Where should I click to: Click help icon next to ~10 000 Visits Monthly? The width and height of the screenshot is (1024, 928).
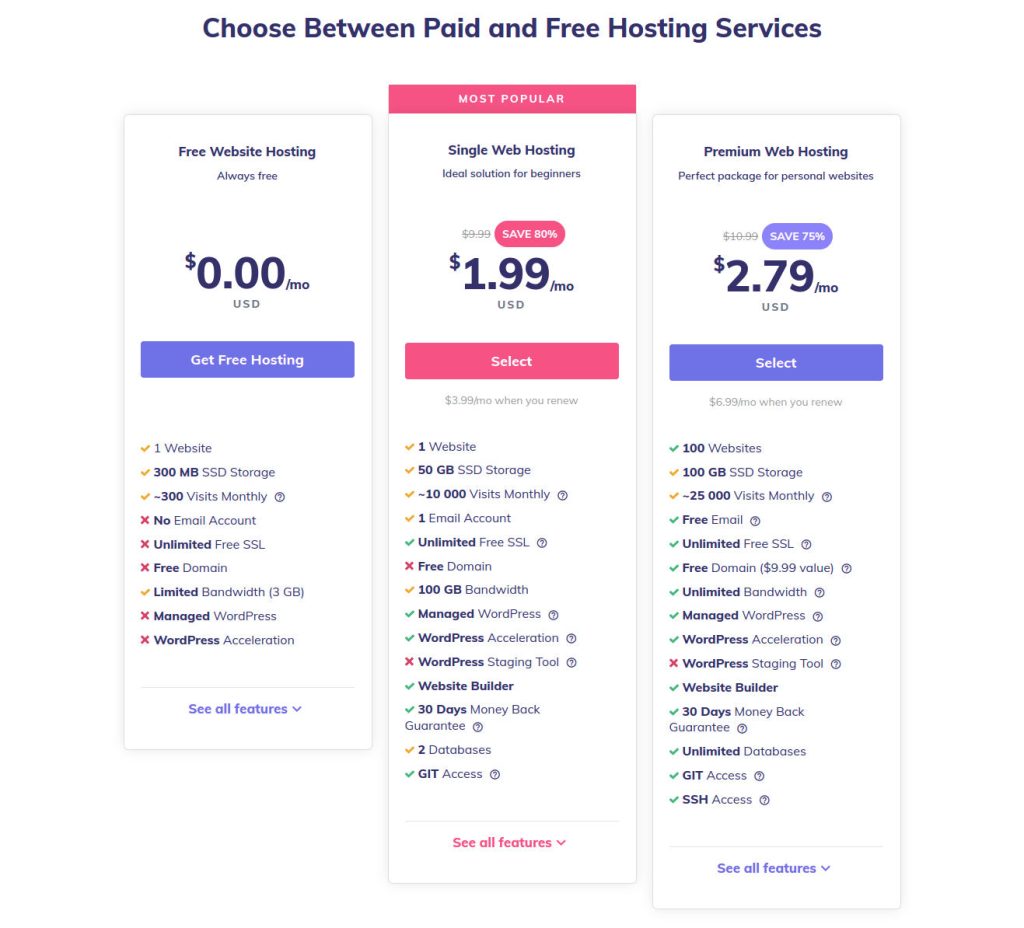pos(563,495)
